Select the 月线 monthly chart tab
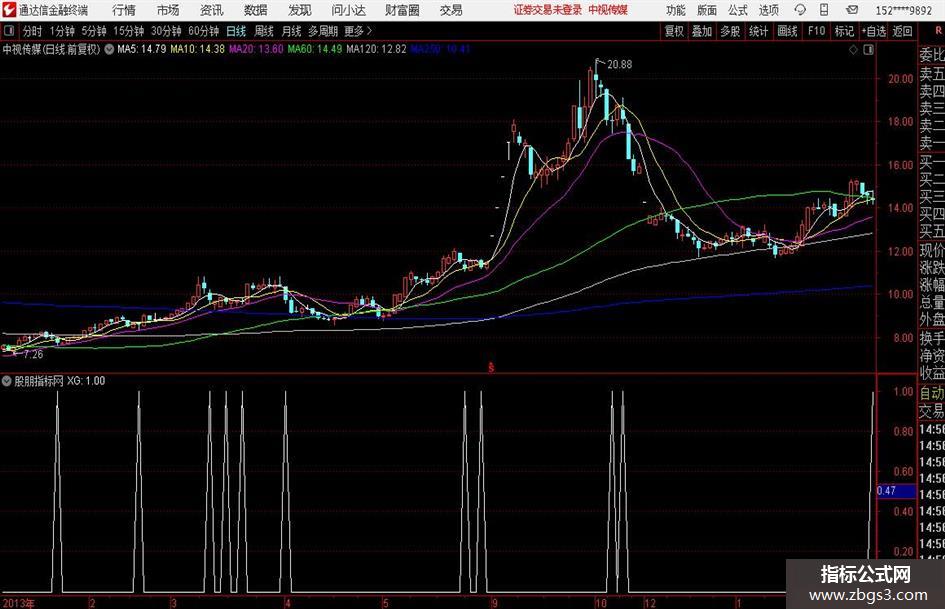 pyautogui.click(x=292, y=31)
